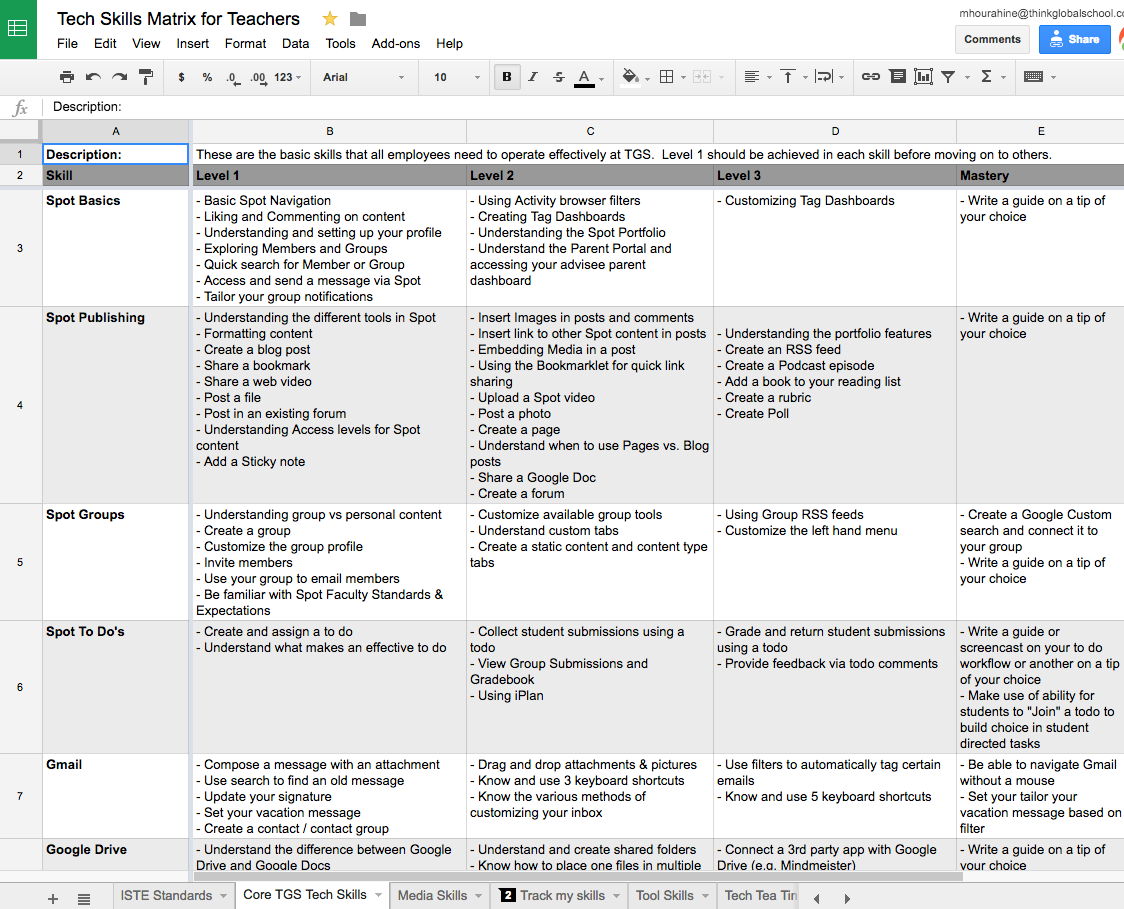Click the blue Share button
Image resolution: width=1124 pixels, height=909 pixels.
pyautogui.click(x=1074, y=39)
